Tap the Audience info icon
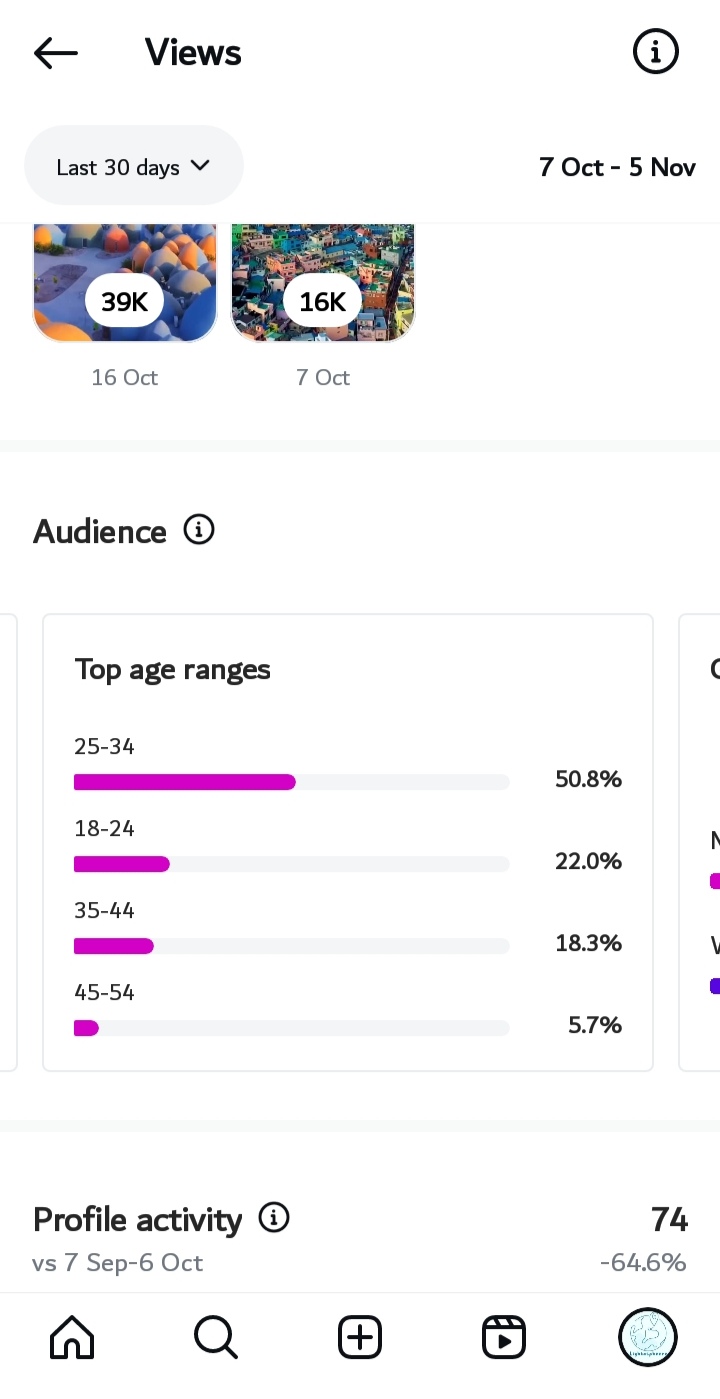The image size is (720, 1399). (x=199, y=530)
